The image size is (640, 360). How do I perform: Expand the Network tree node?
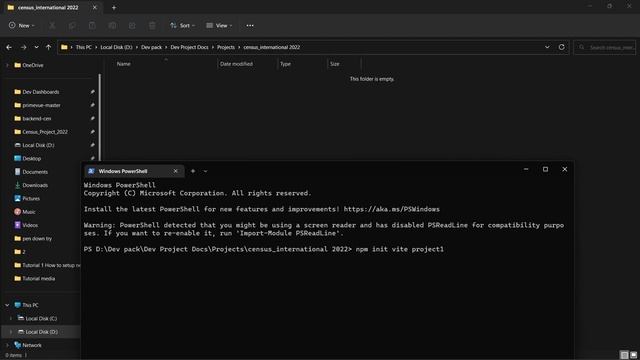[7, 345]
